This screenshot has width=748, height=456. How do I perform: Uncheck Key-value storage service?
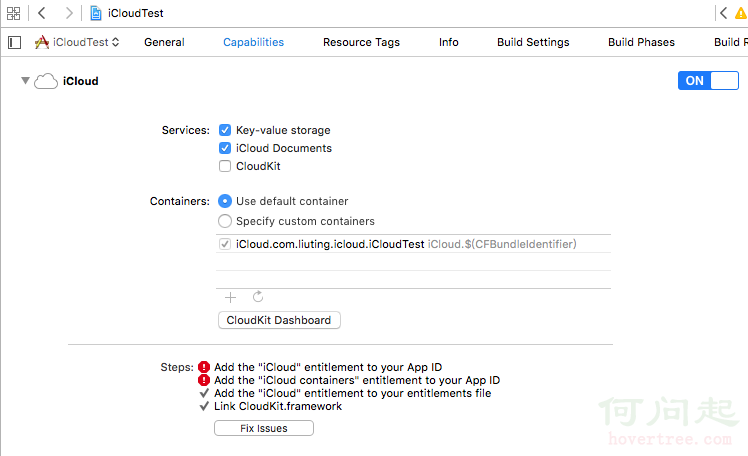point(225,130)
